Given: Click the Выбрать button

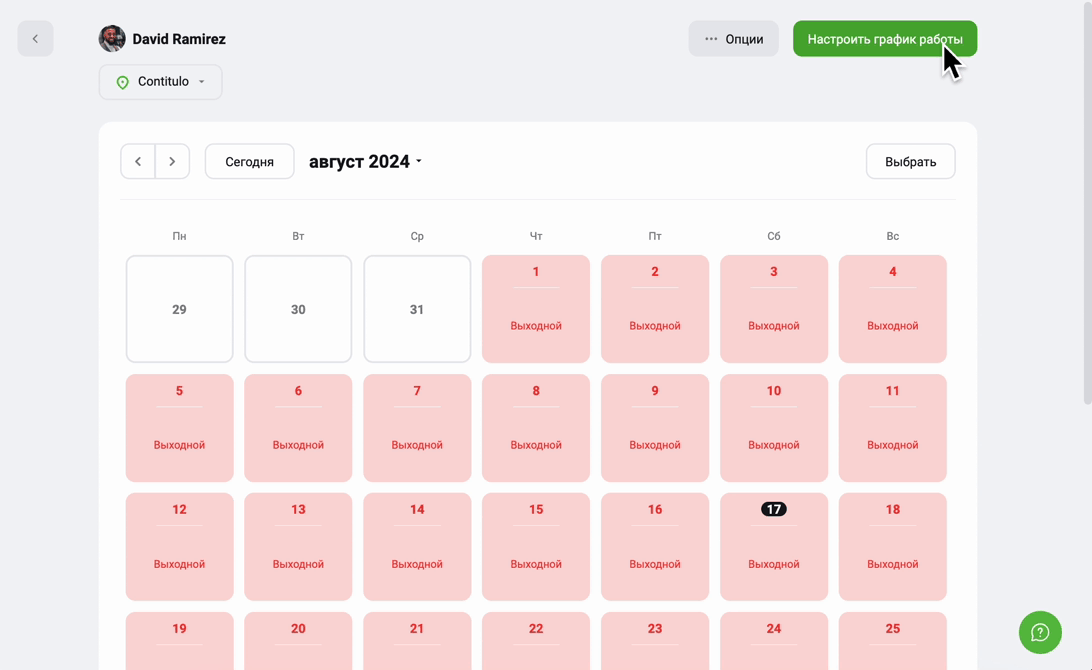Looking at the screenshot, I should tap(910, 162).
